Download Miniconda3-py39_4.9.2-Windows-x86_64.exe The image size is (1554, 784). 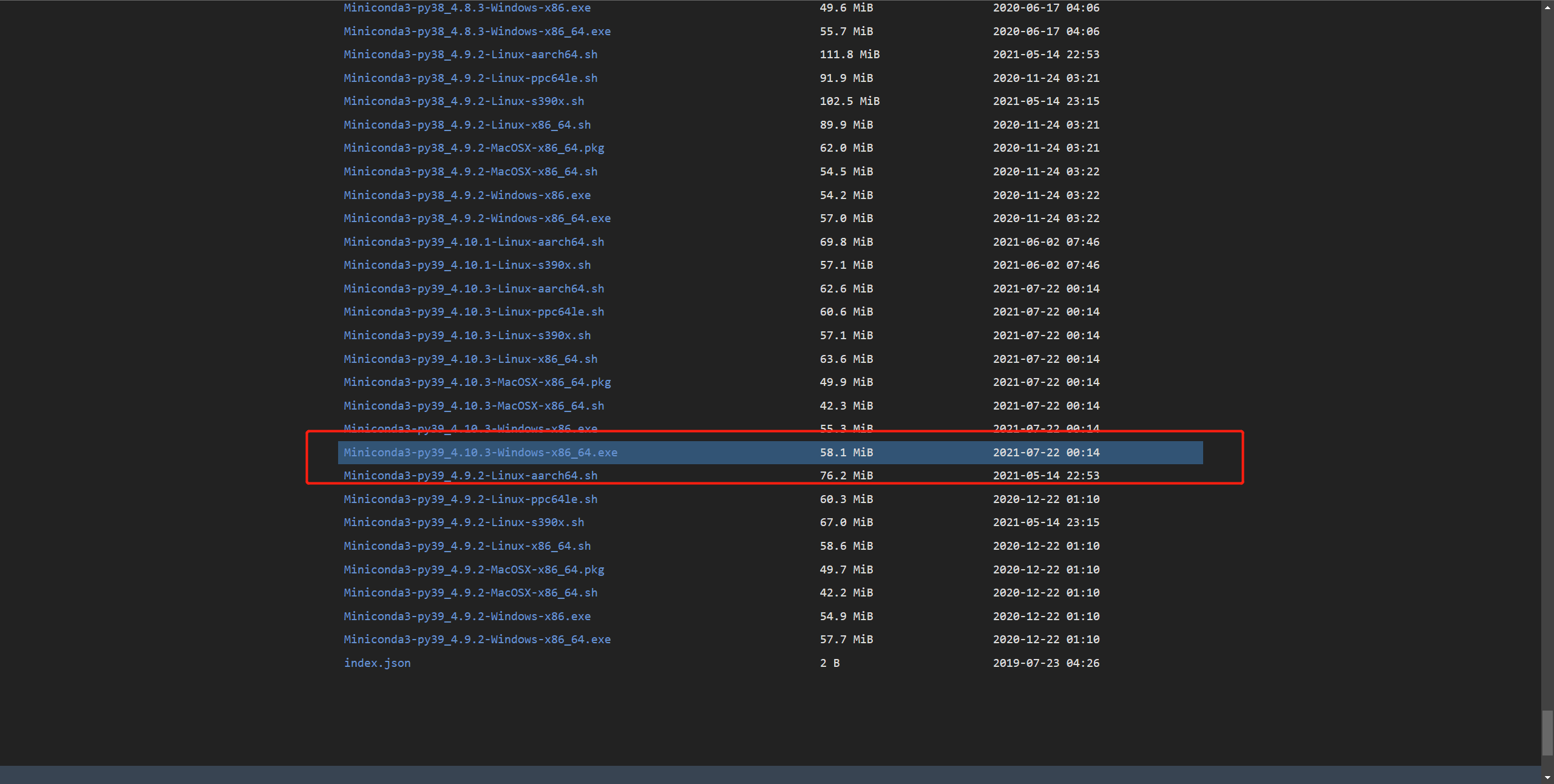[477, 640]
